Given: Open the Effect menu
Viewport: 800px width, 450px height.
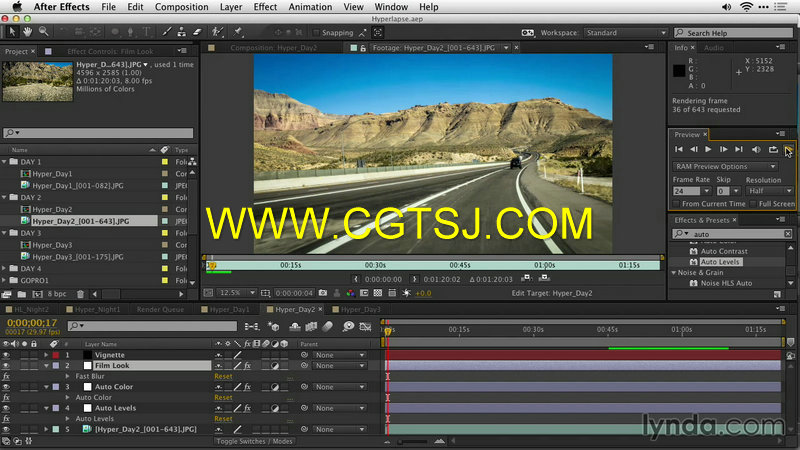Looking at the screenshot, I should click(265, 7).
